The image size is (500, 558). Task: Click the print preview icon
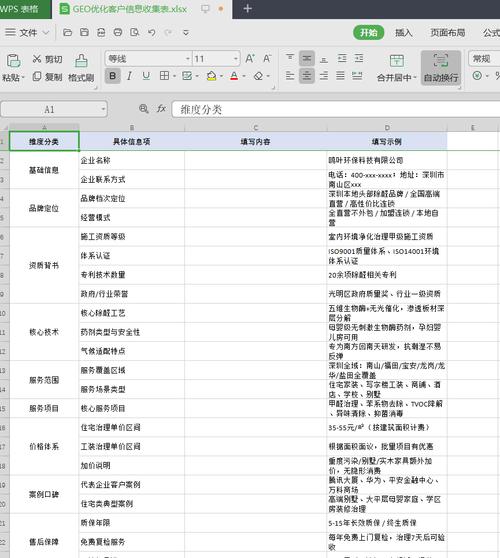(x=135, y=33)
